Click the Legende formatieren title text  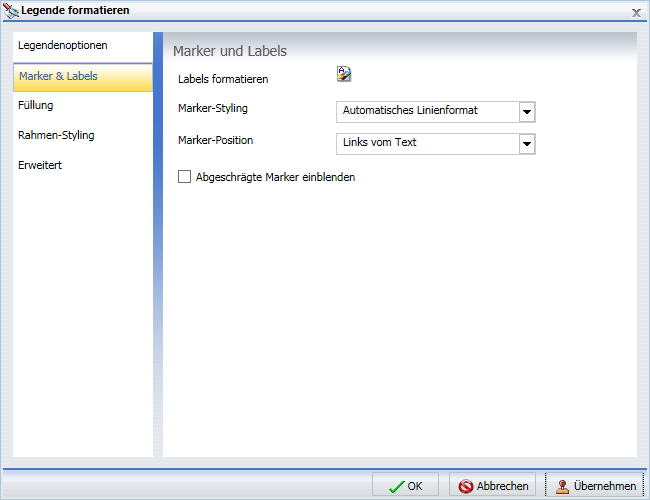(x=75, y=10)
